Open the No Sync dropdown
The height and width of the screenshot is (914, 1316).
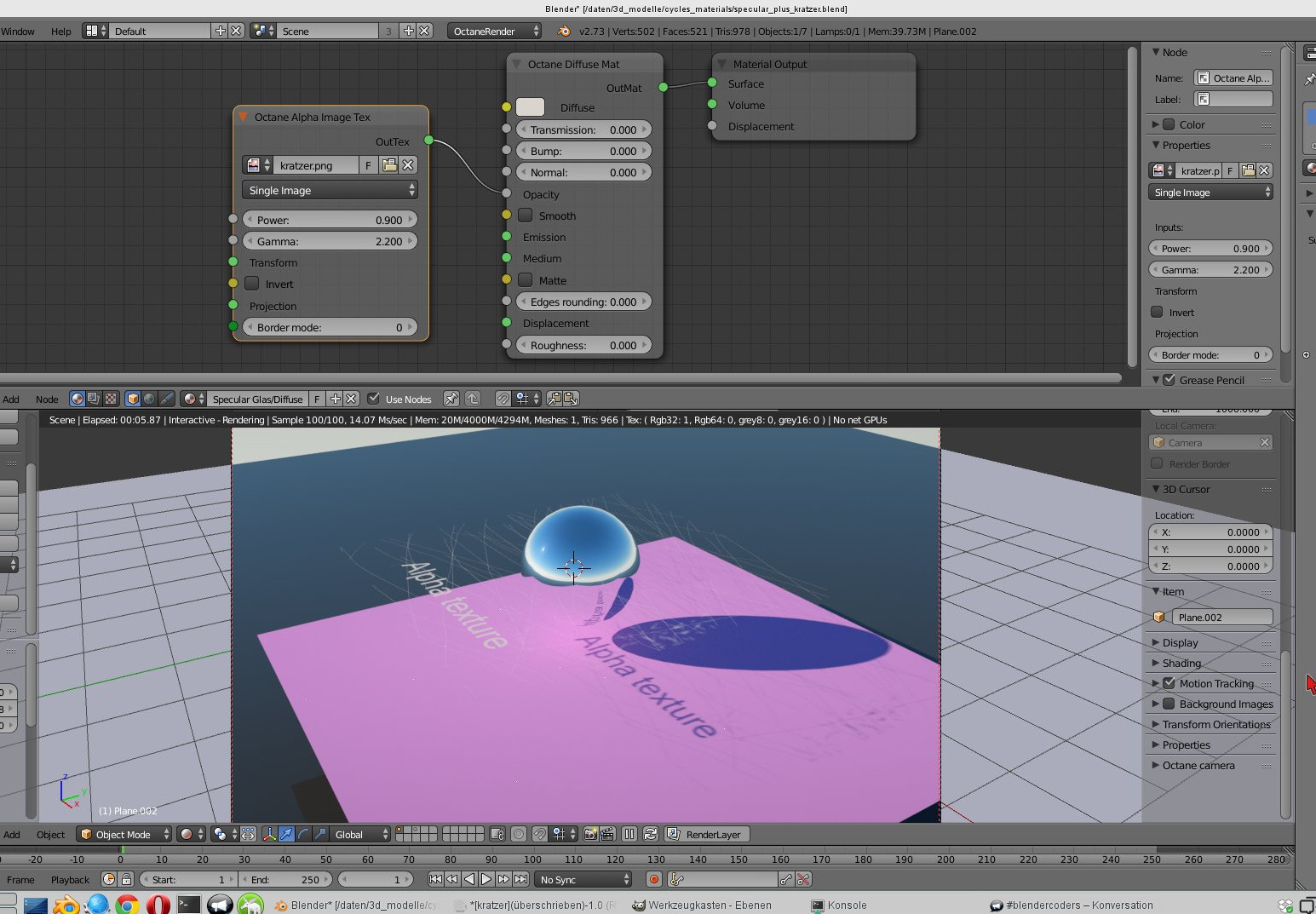point(584,879)
